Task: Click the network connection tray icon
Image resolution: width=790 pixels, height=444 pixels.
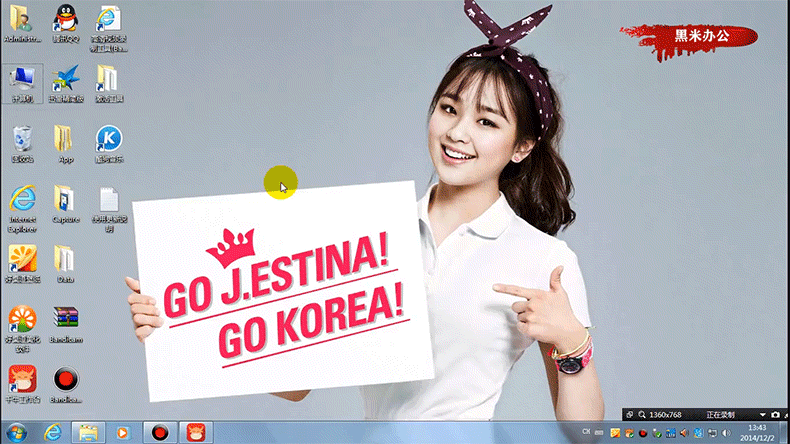Action: (x=712, y=433)
